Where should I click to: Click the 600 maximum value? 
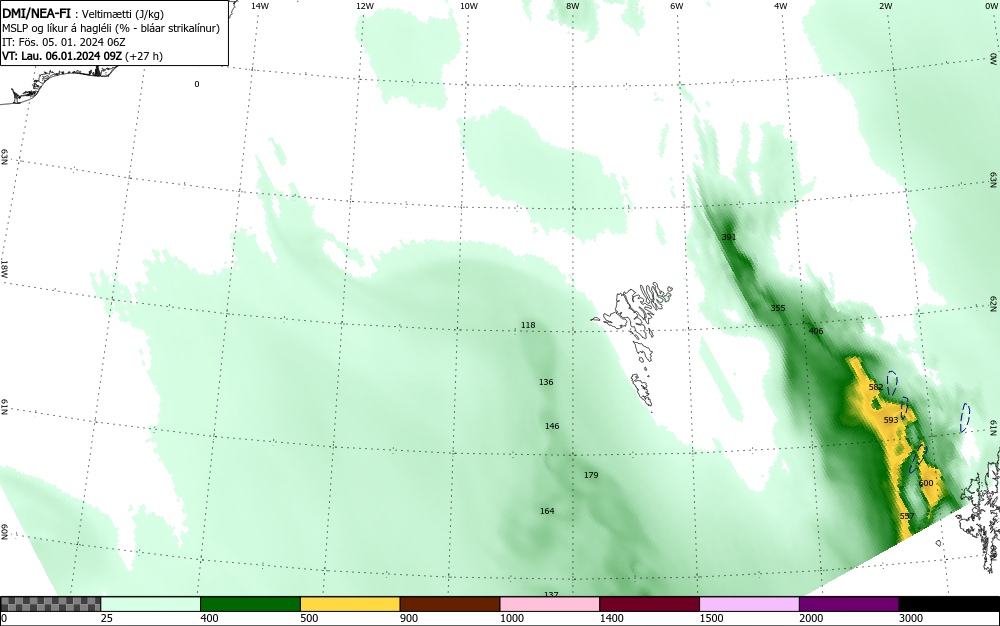pyautogui.click(x=926, y=483)
